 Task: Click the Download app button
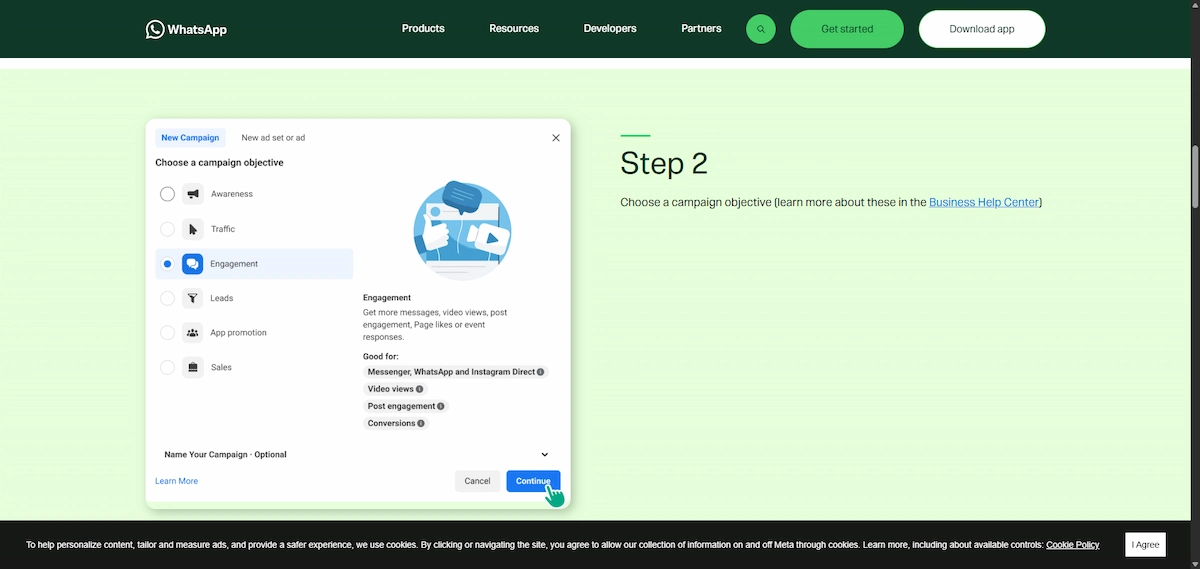click(982, 29)
